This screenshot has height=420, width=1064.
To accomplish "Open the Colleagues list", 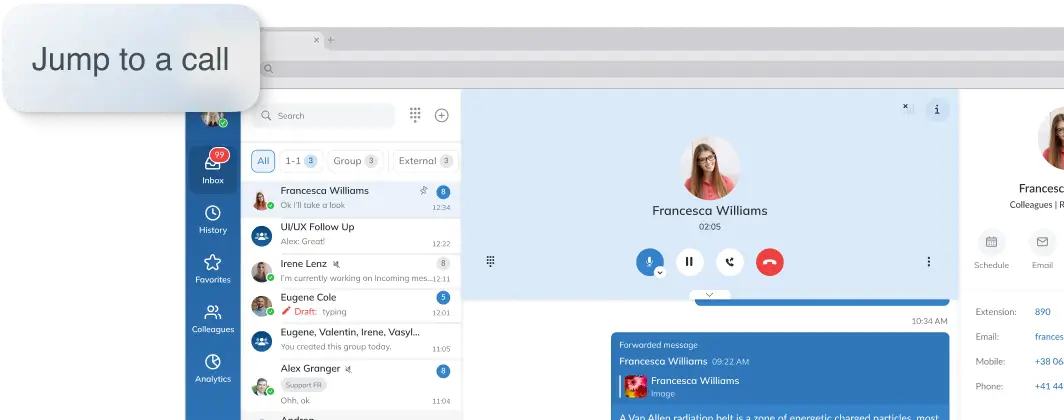I will 212,318.
